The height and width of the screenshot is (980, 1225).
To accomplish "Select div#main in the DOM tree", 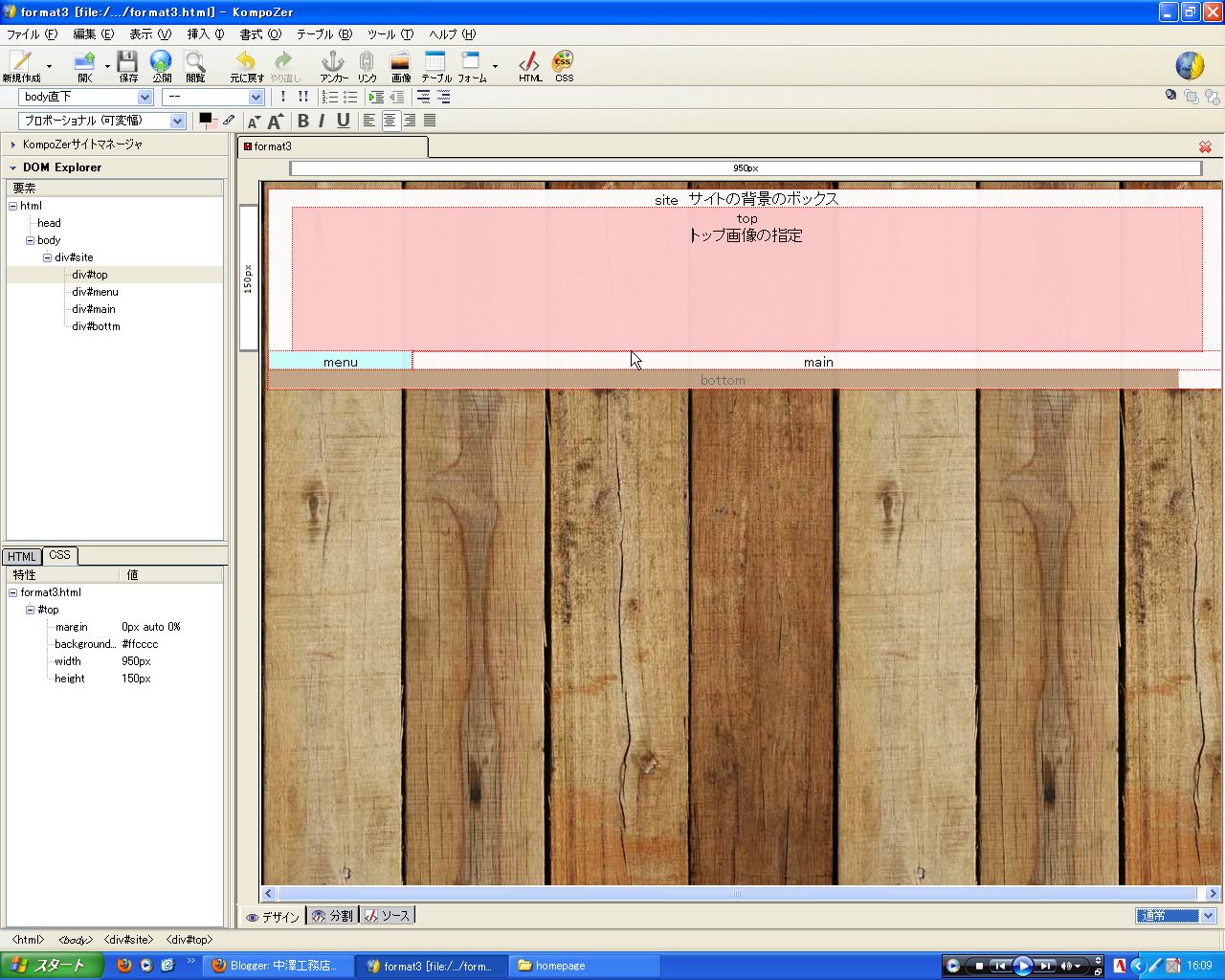I will click(94, 309).
